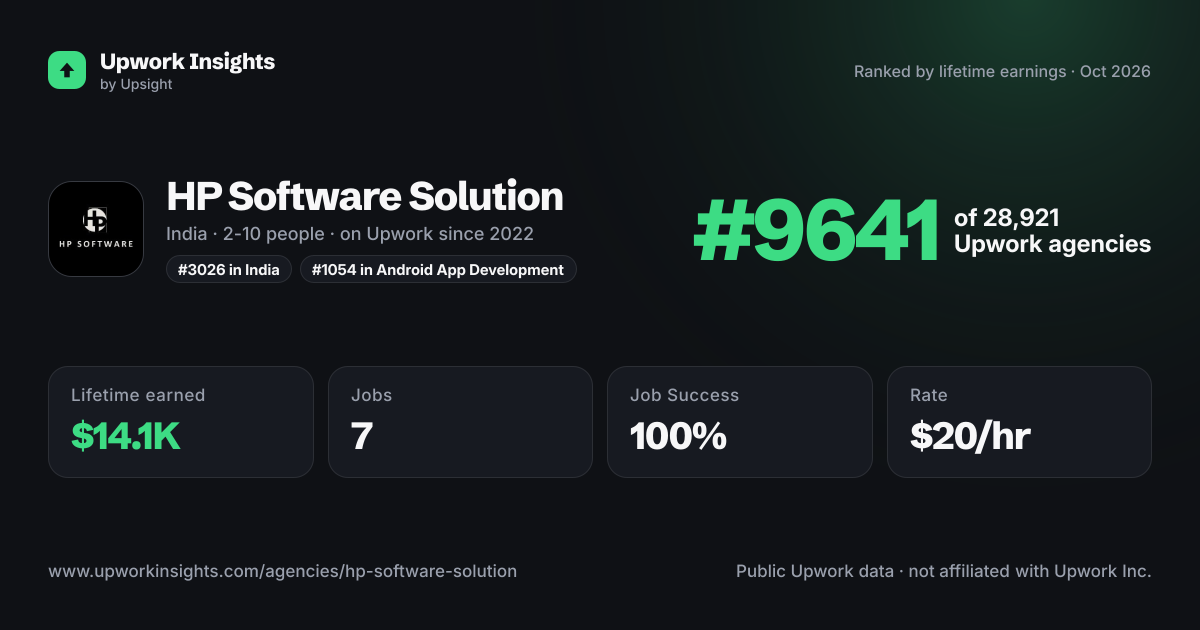Open the Rate $20/hr card
Screen dimensions: 1200x630
point(1019,422)
